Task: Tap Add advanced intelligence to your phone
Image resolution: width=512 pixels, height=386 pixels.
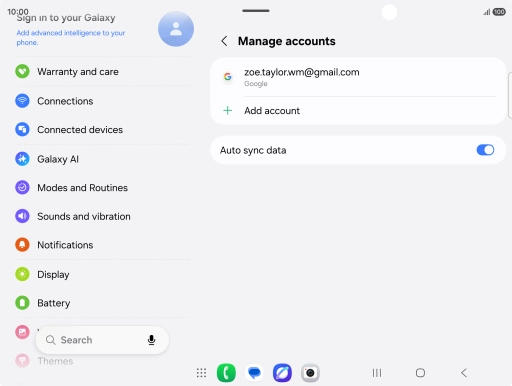Action: point(71,37)
